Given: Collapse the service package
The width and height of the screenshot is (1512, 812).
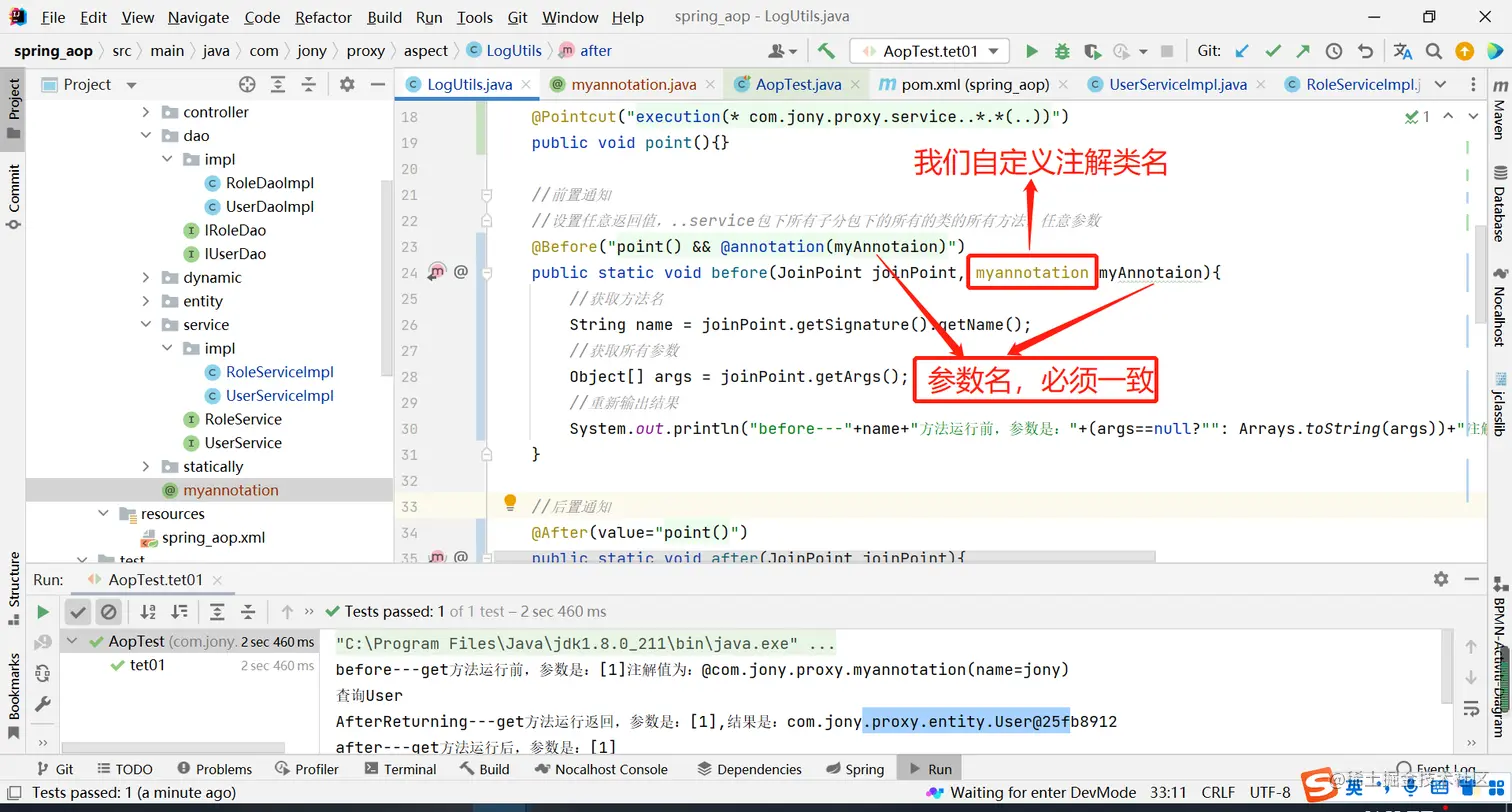Looking at the screenshot, I should click(146, 325).
